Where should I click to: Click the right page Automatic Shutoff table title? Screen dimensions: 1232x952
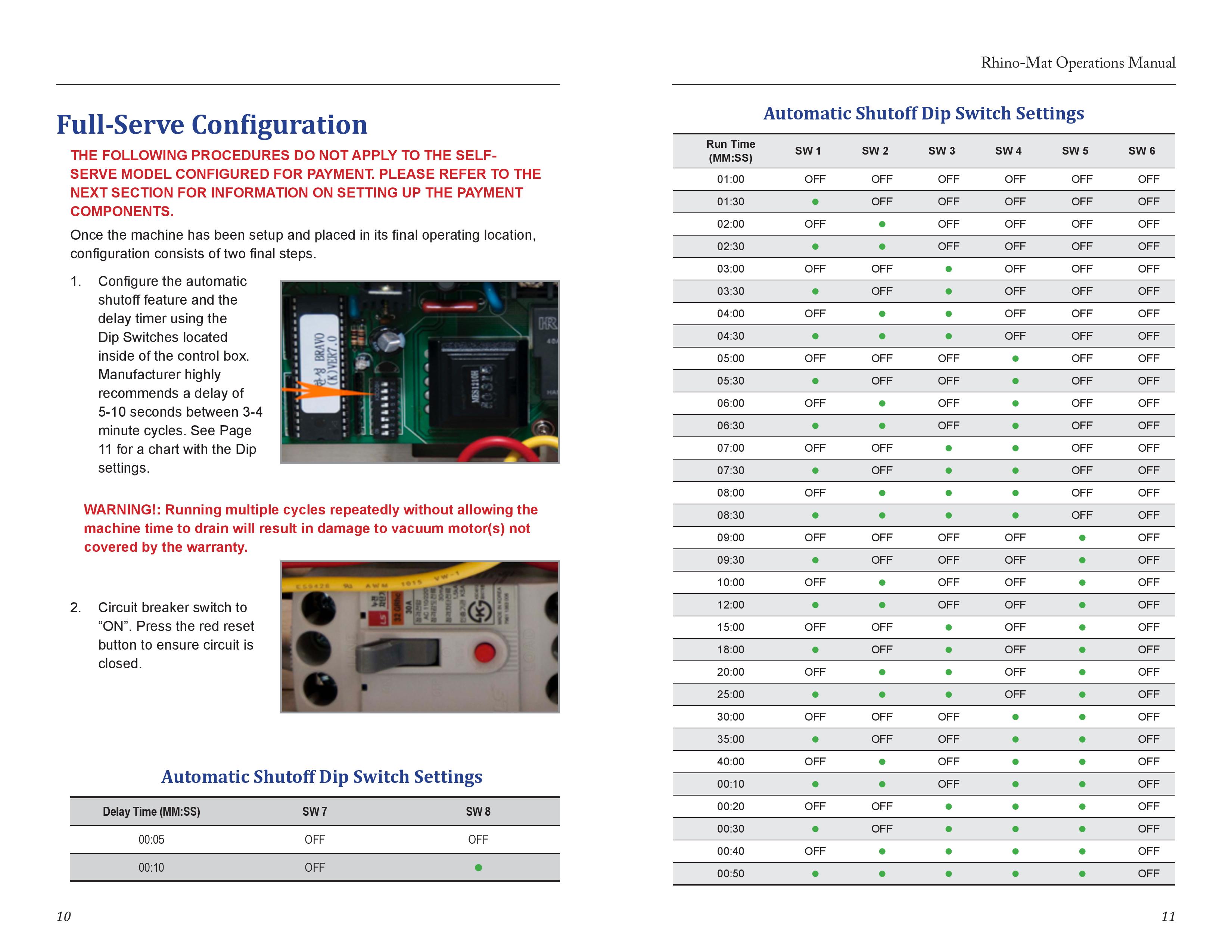pos(923,113)
